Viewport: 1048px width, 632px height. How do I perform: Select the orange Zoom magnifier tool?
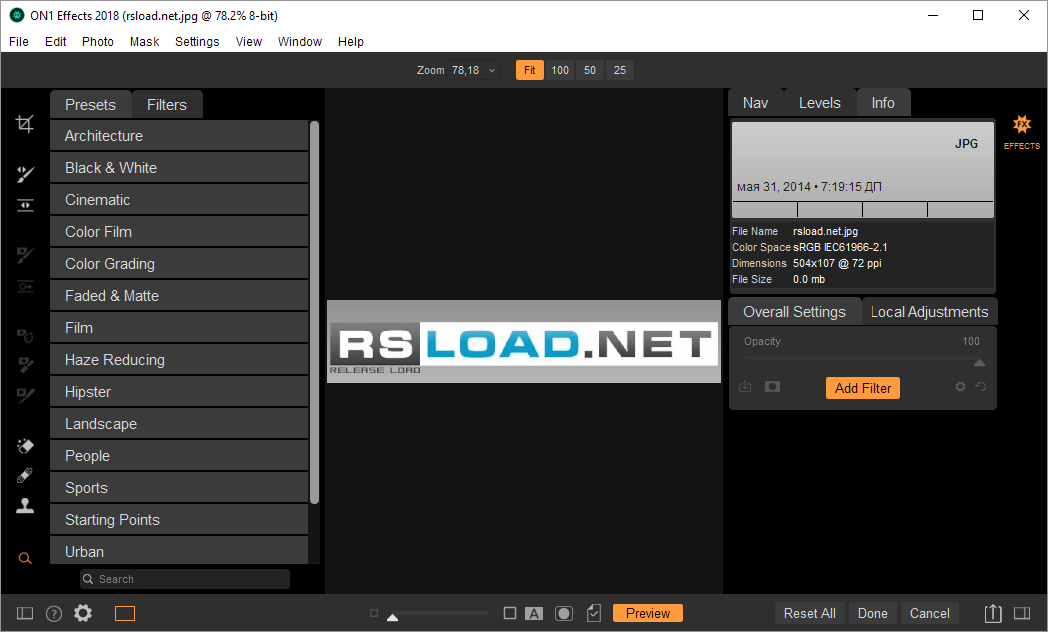25,559
